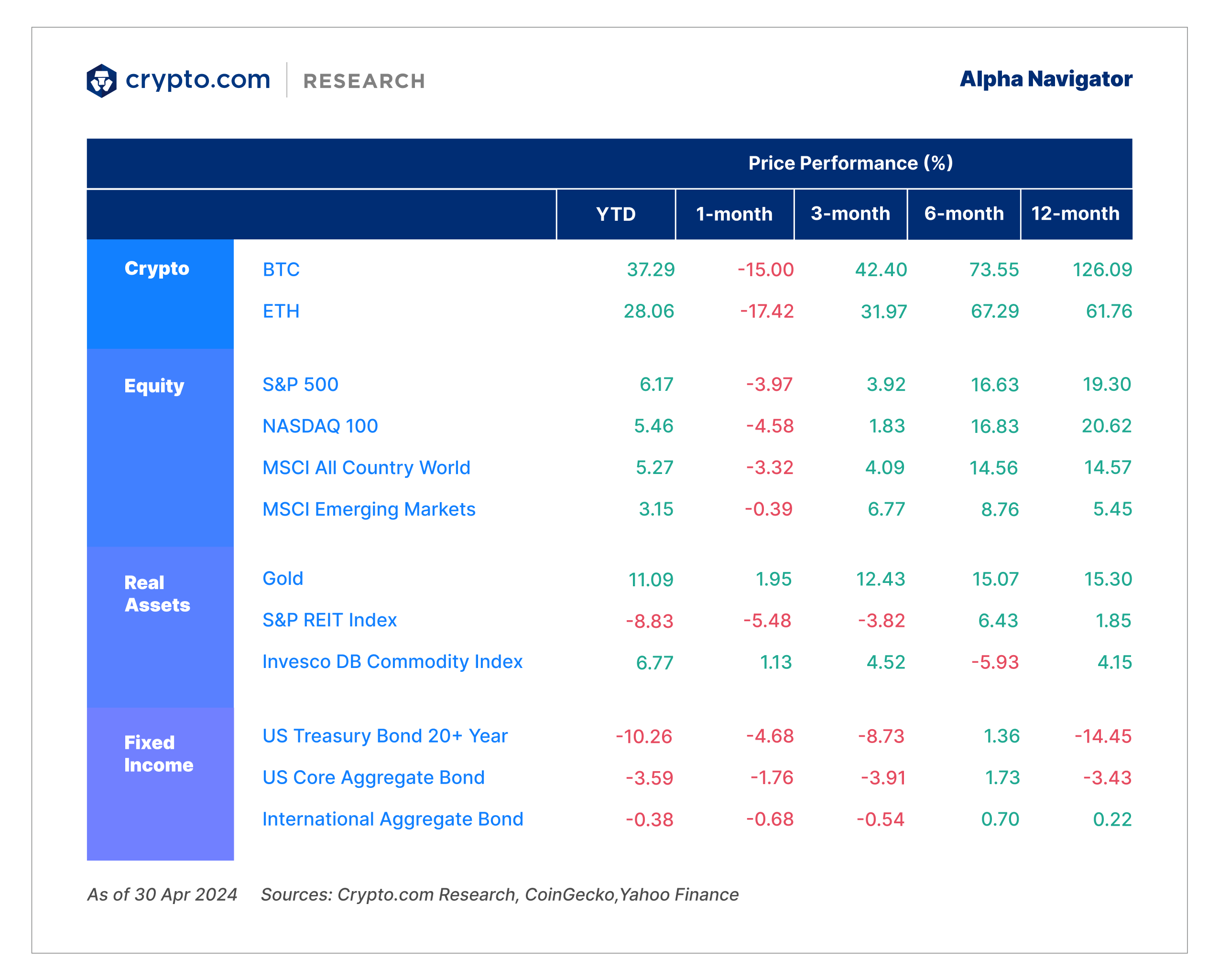Viewport: 1219px width, 980px height.
Task: Click Invesco DB Commodity Index label
Action: coord(392,662)
